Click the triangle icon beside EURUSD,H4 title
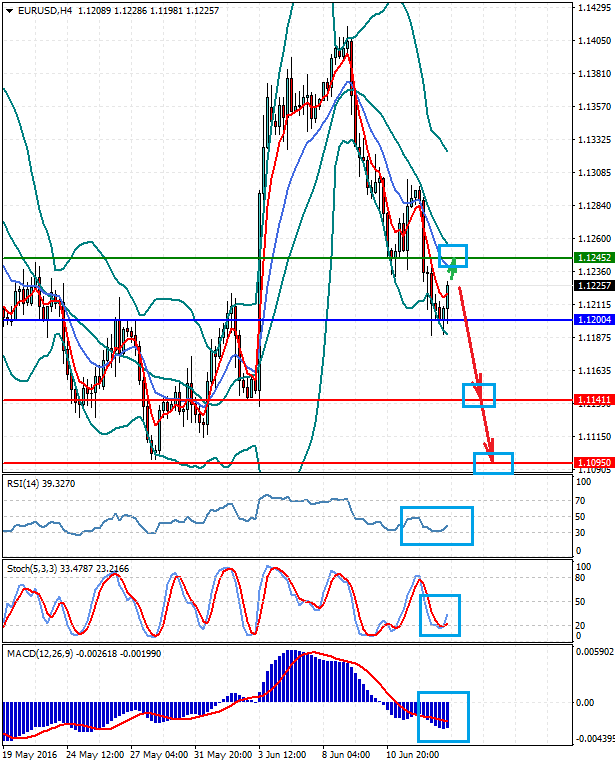Screen dimensions: 615x766 (9, 11)
